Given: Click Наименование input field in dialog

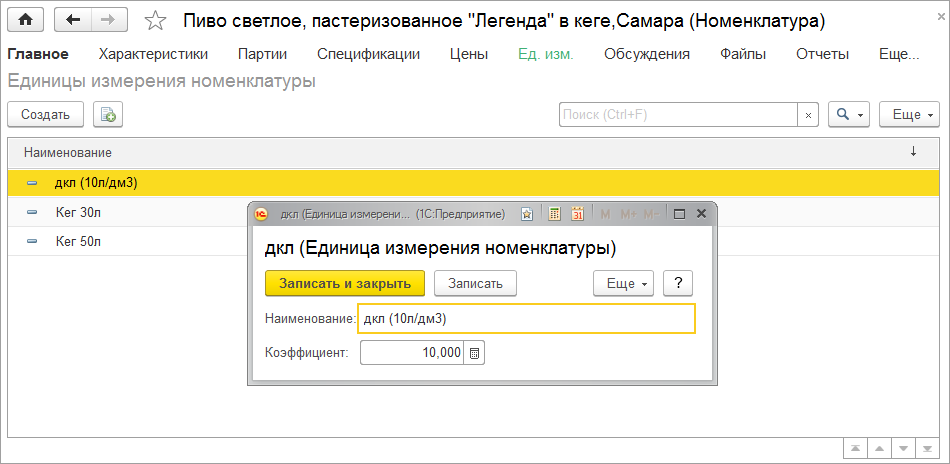Looking at the screenshot, I should pyautogui.click(x=526, y=319).
